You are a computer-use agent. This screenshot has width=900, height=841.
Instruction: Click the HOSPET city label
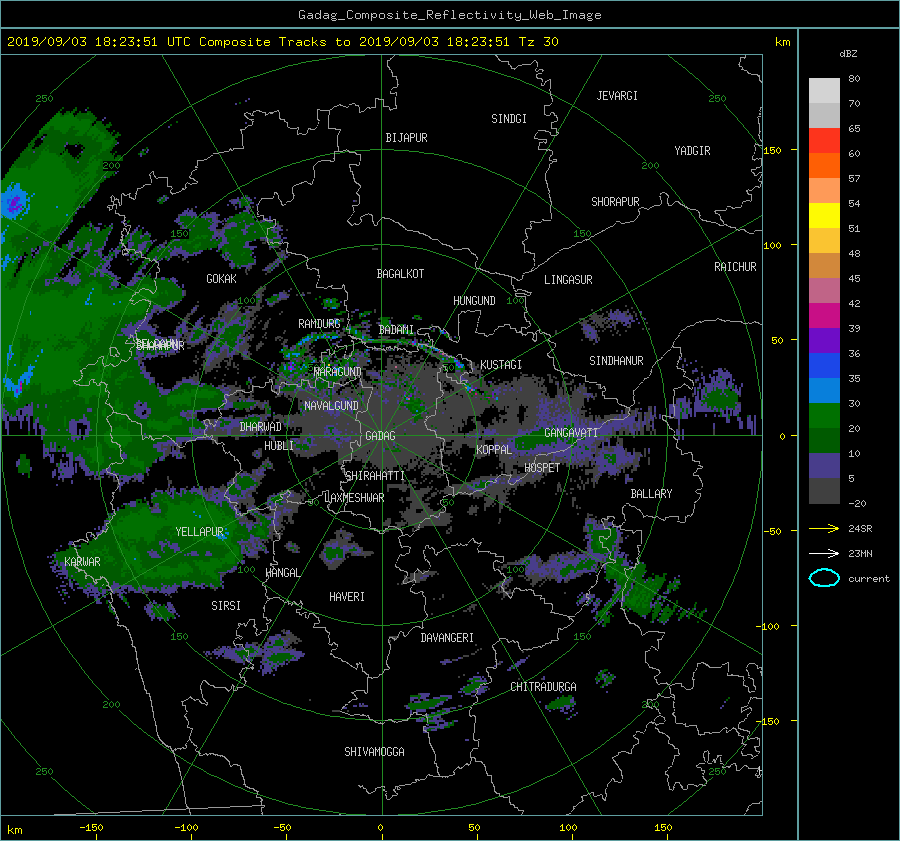tap(542, 468)
